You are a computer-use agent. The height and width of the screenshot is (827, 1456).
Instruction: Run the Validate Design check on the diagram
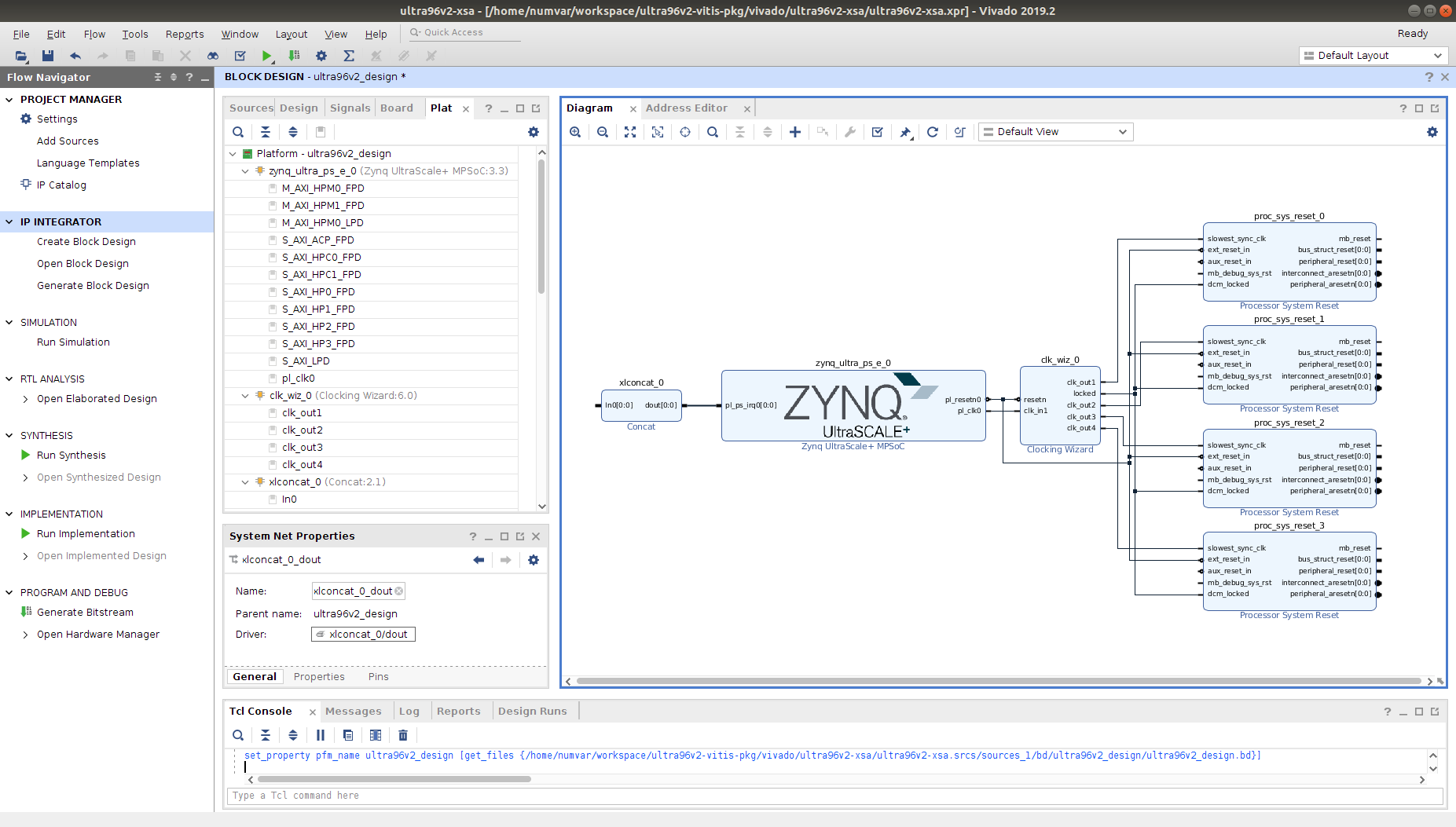click(x=877, y=131)
